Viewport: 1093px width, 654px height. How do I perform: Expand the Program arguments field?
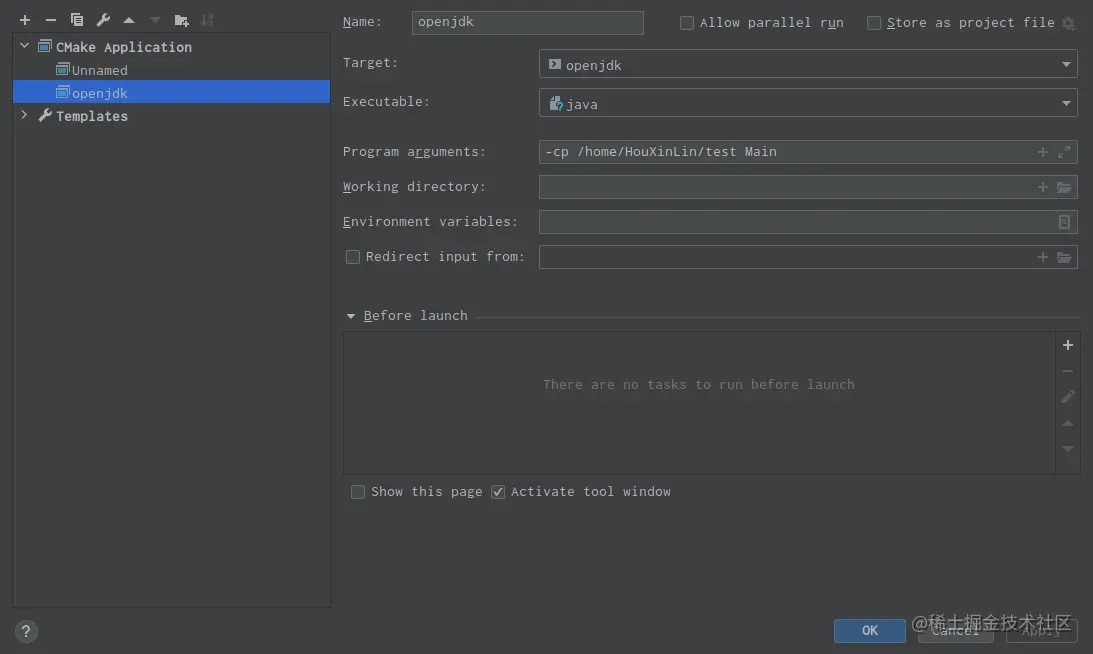[1064, 152]
